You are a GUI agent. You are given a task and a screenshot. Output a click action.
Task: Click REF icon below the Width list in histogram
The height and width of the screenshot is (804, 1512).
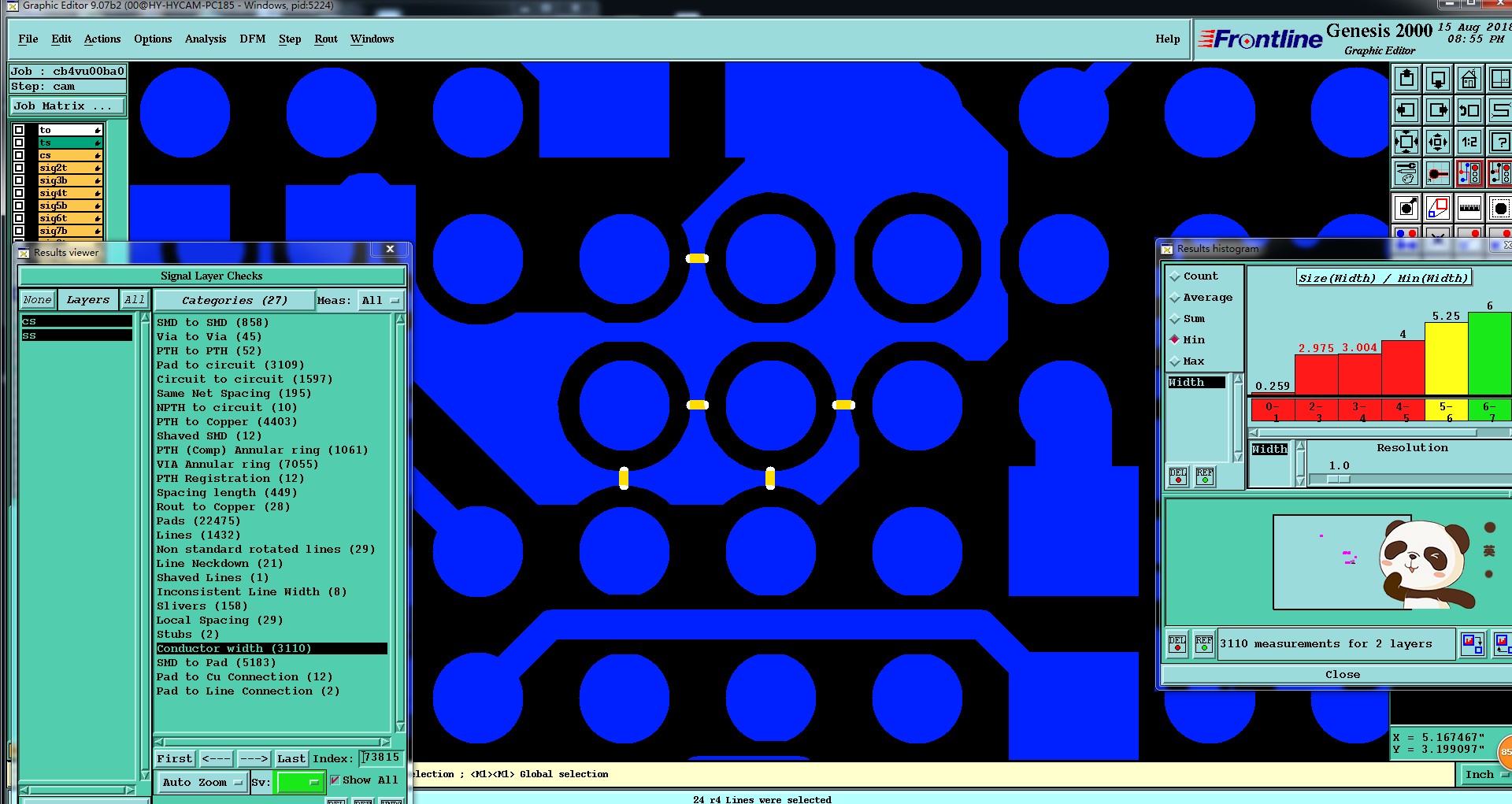click(x=1205, y=476)
